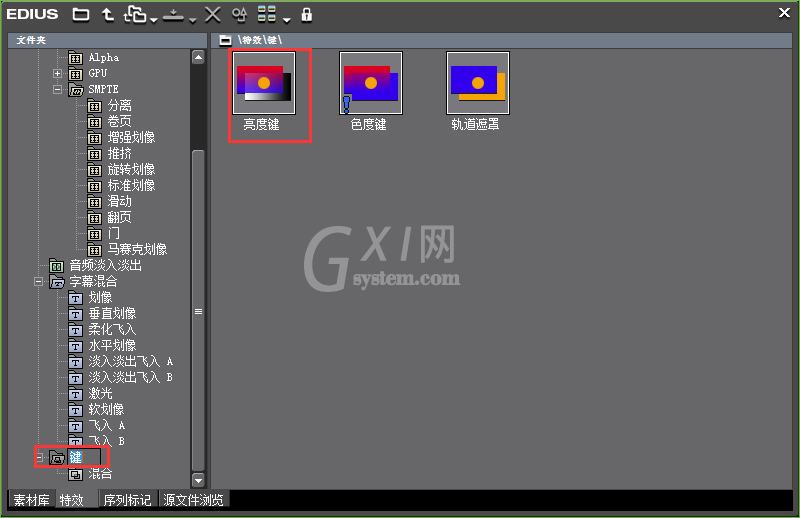Click the folder icon beside \特效\键\ path
The image size is (800, 518).
225,40
